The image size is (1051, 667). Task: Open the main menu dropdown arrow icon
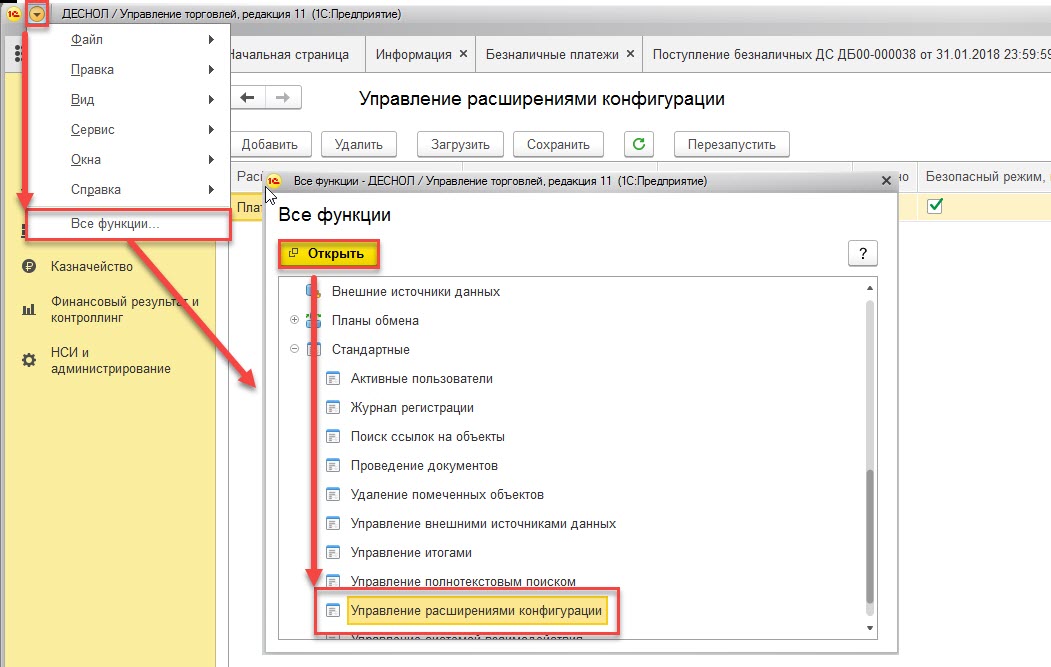[x=37, y=13]
